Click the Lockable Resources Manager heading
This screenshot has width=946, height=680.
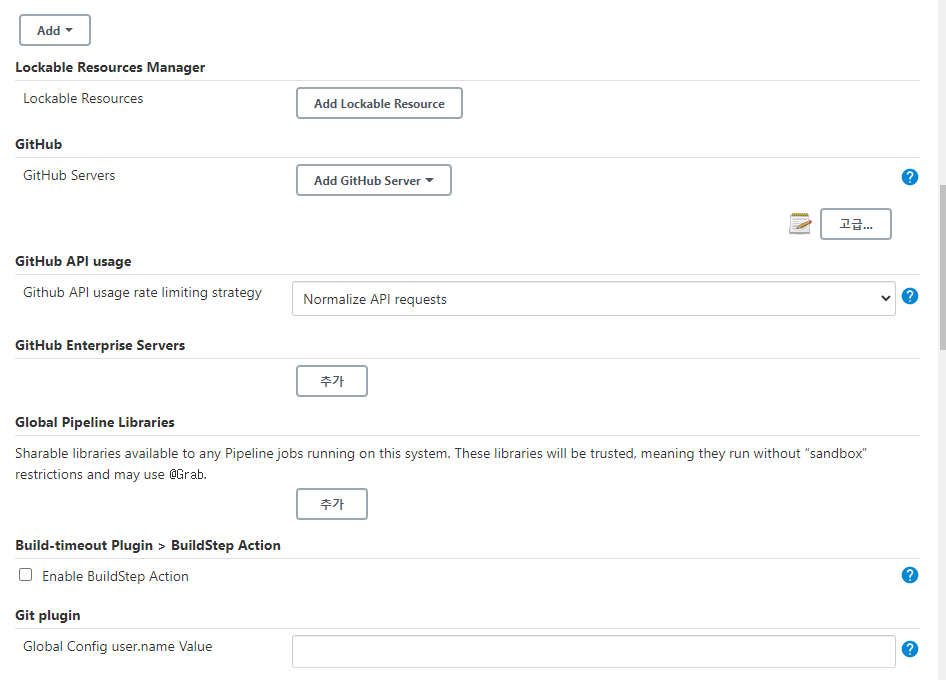[x=110, y=67]
